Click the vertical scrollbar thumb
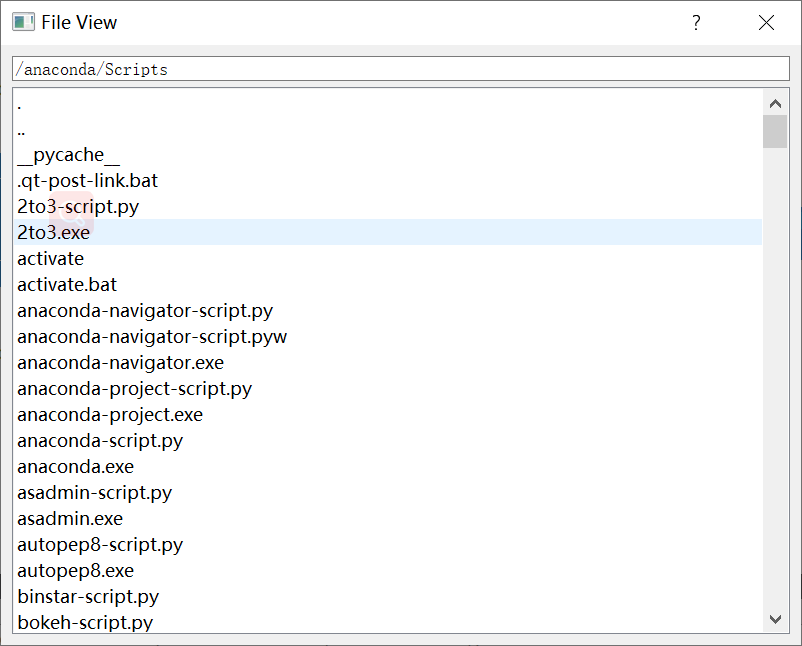This screenshot has height=646, width=802. tap(775, 131)
